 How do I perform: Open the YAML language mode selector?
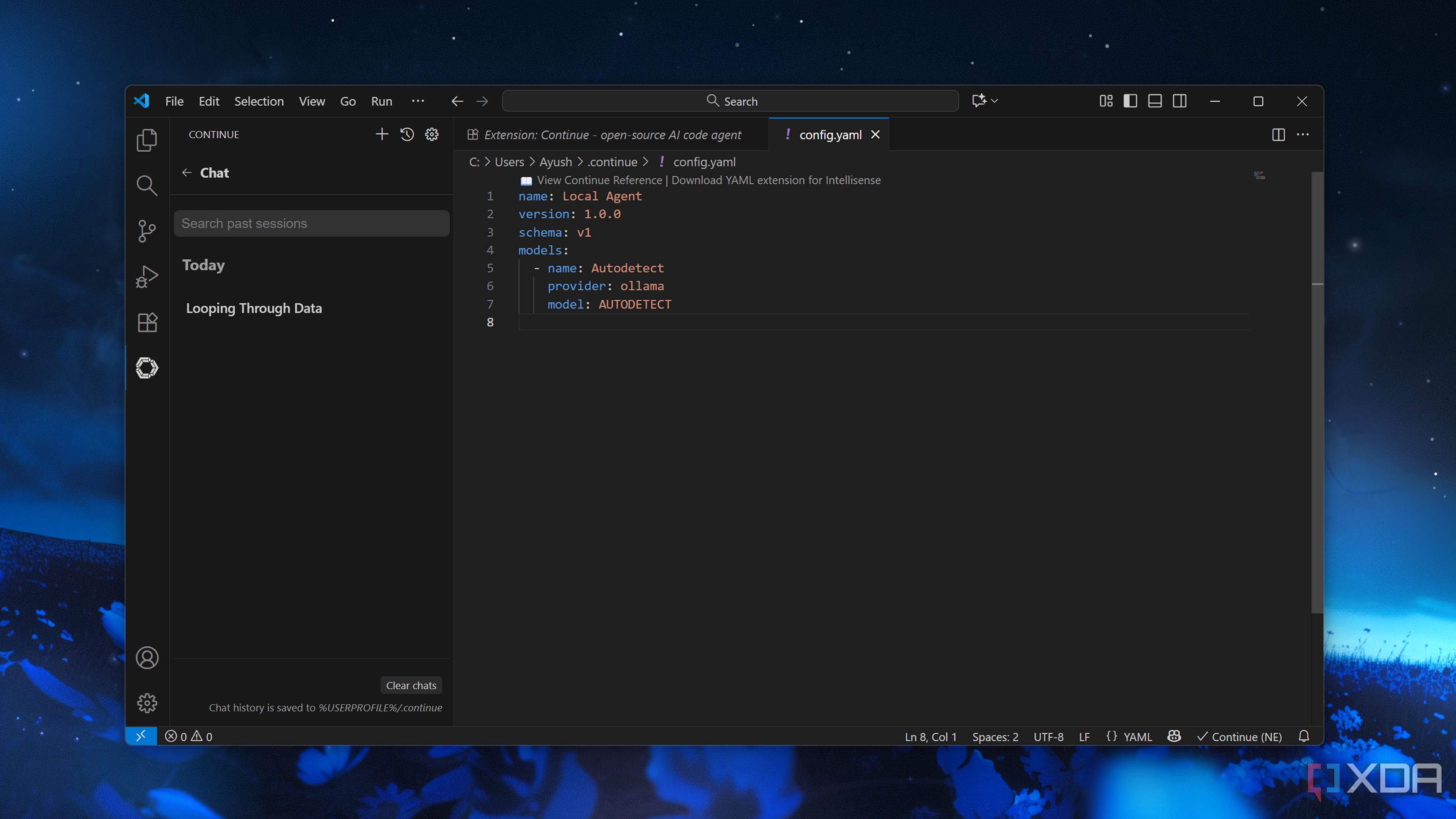point(1137,736)
